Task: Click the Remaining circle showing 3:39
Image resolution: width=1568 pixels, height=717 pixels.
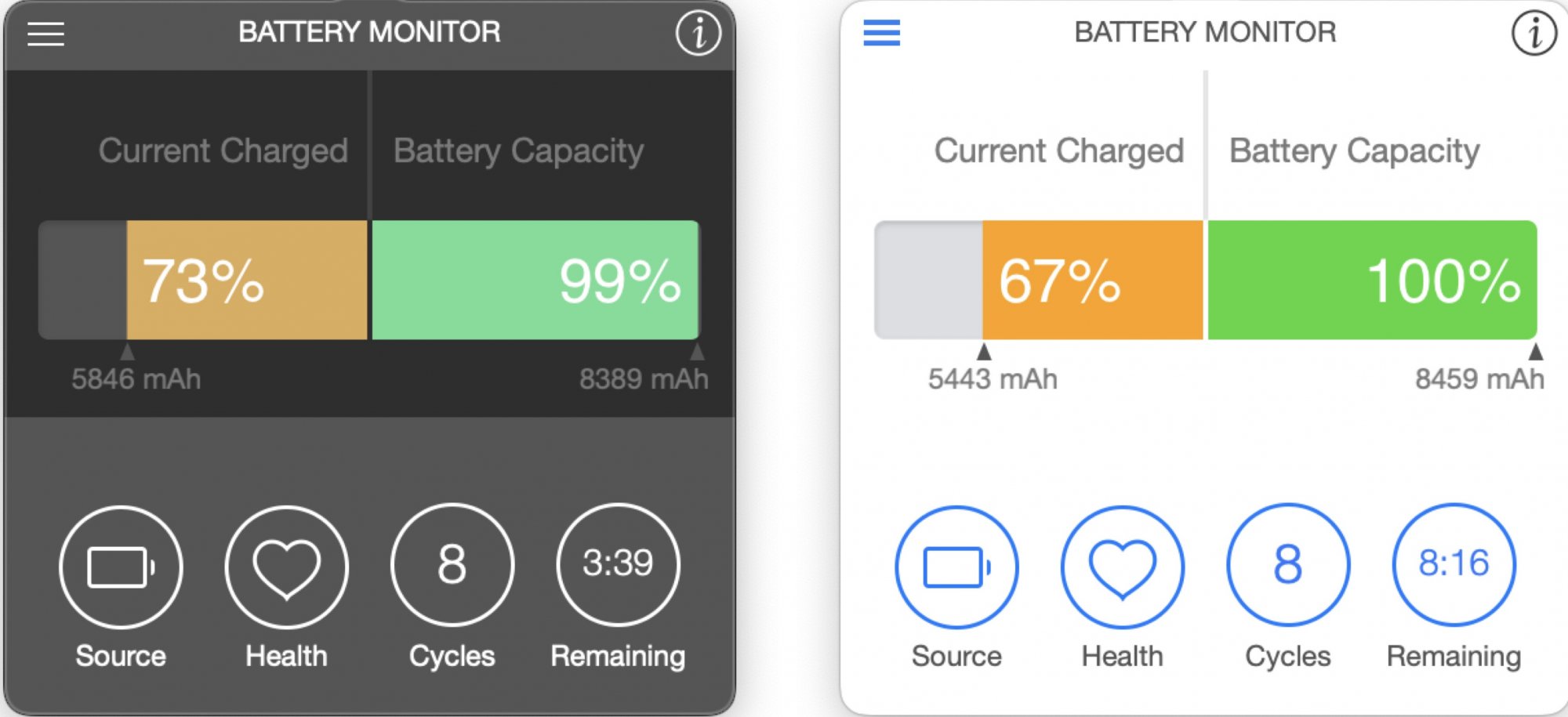Action: pos(618,565)
